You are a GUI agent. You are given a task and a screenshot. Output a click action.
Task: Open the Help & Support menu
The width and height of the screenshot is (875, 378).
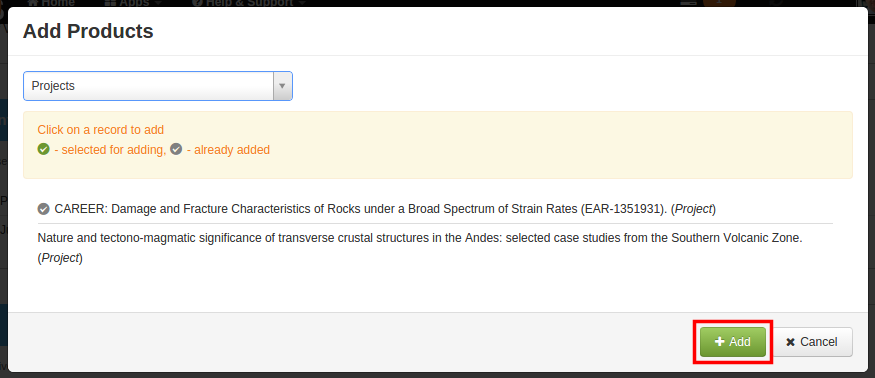click(249, 3)
